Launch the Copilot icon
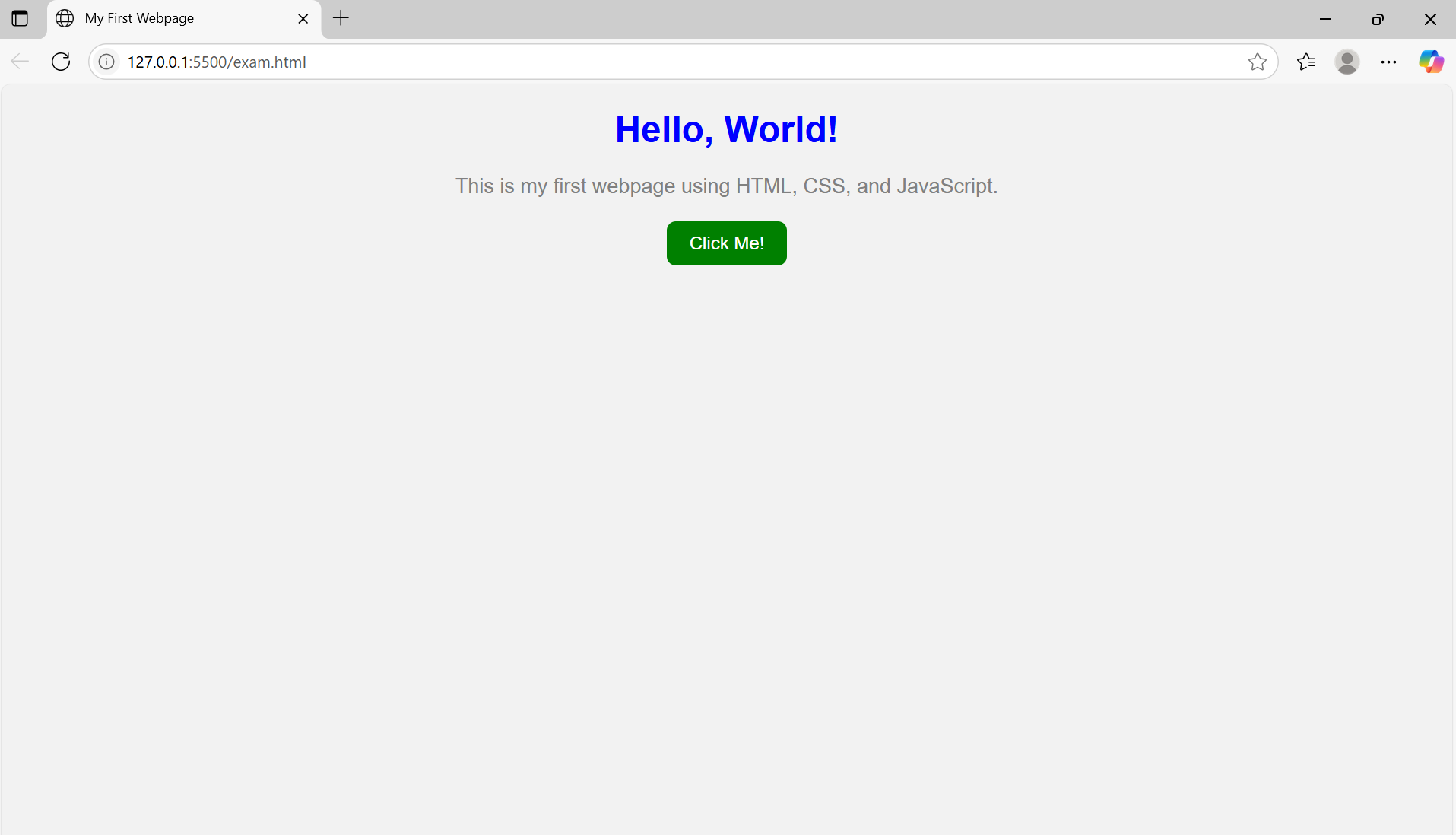The height and width of the screenshot is (835, 1456). click(1431, 62)
